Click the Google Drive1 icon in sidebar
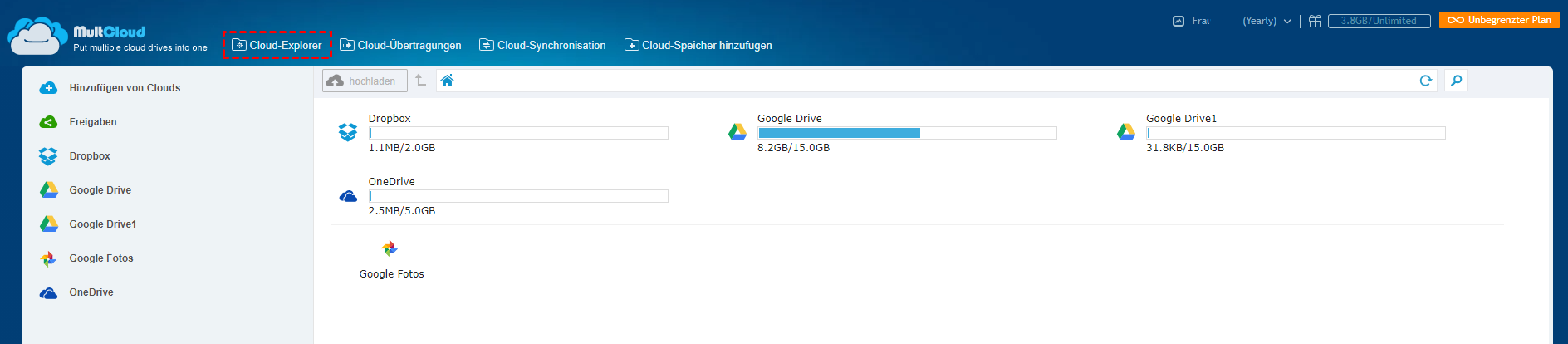Image resolution: width=1568 pixels, height=344 pixels. pyautogui.click(x=49, y=224)
